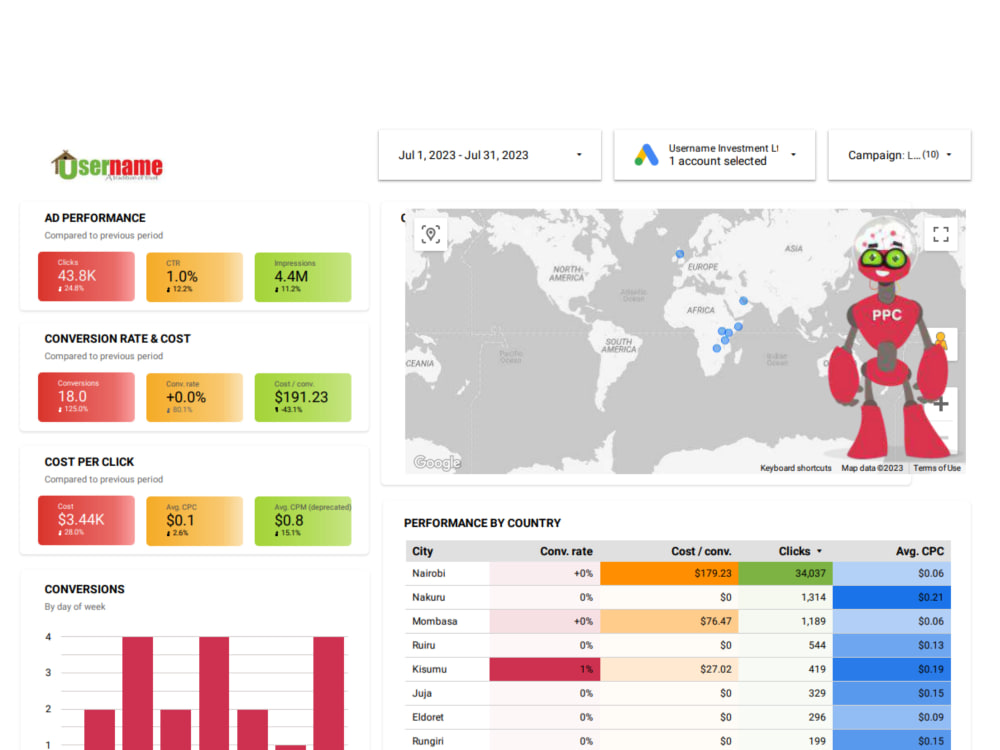Image resolution: width=1000 pixels, height=750 pixels.
Task: Zoom in map with plus button
Action: coord(941,404)
